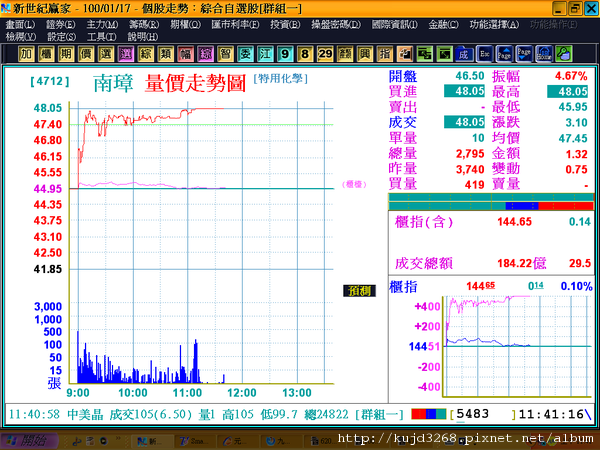Click the yellow 綜 toolbar icon
Image resolution: width=600 pixels, height=450 pixels.
(x=145, y=54)
